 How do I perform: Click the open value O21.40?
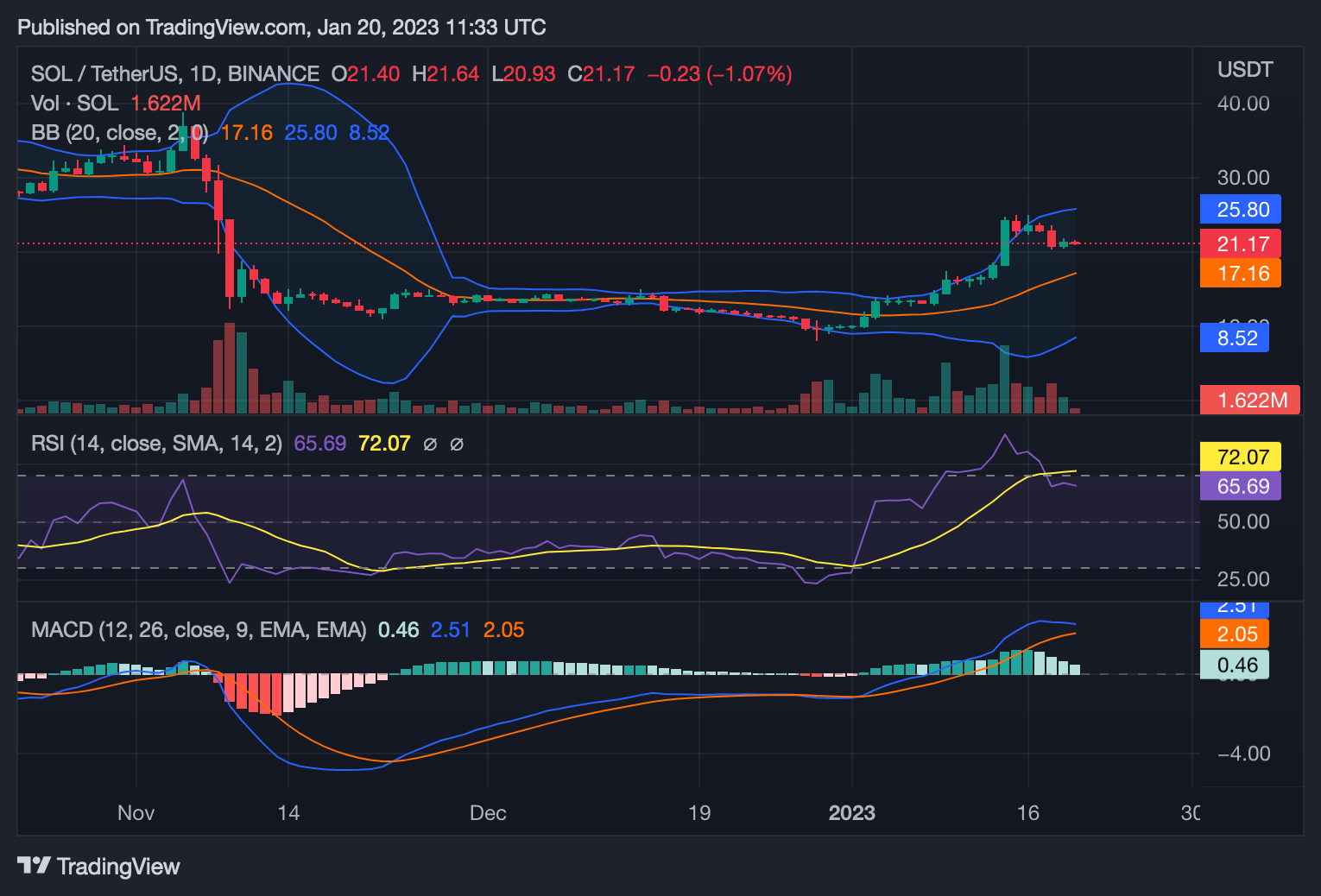(x=366, y=74)
